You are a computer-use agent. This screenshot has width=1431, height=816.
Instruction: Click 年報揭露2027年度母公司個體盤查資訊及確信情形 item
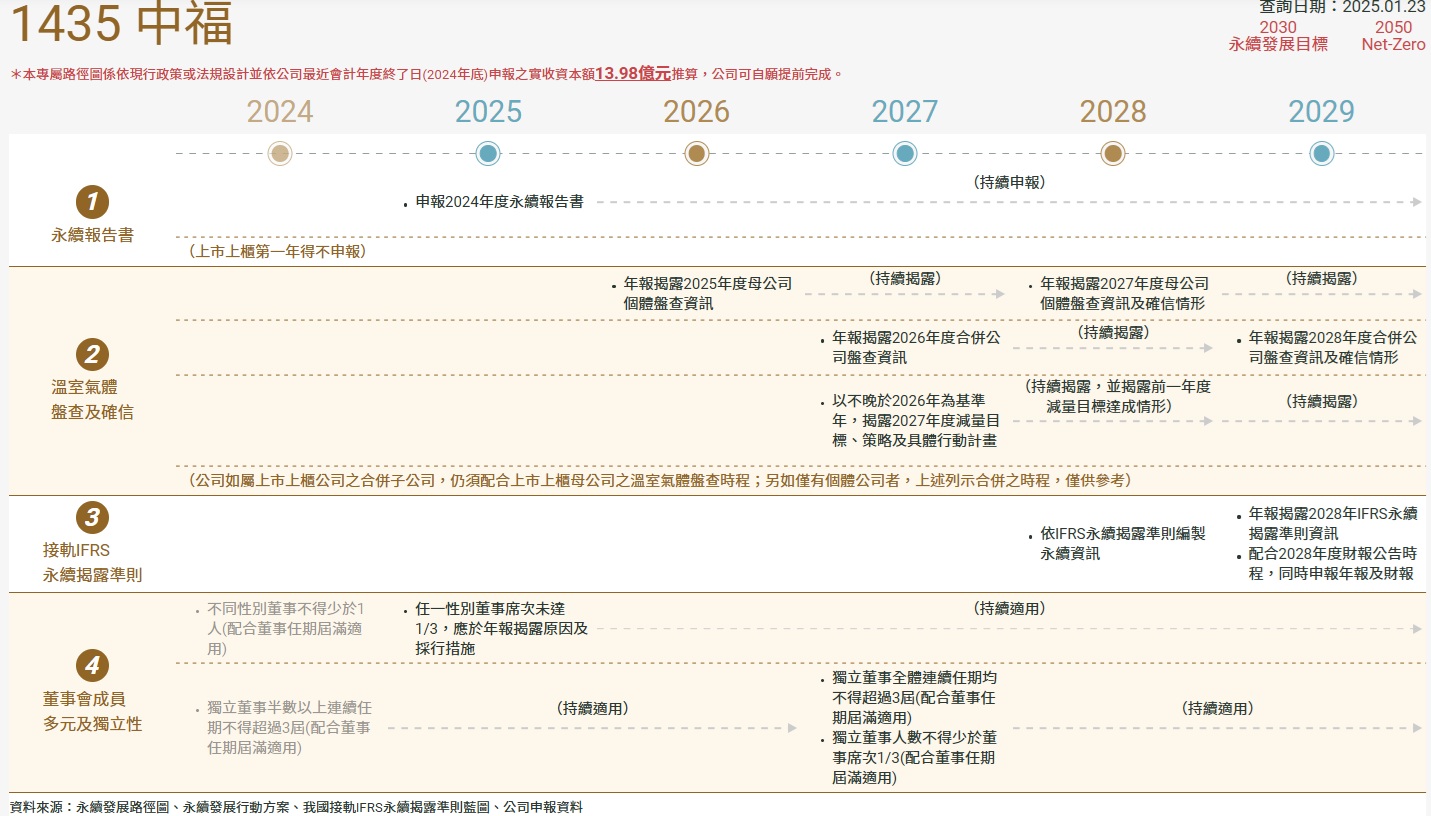[1124, 293]
